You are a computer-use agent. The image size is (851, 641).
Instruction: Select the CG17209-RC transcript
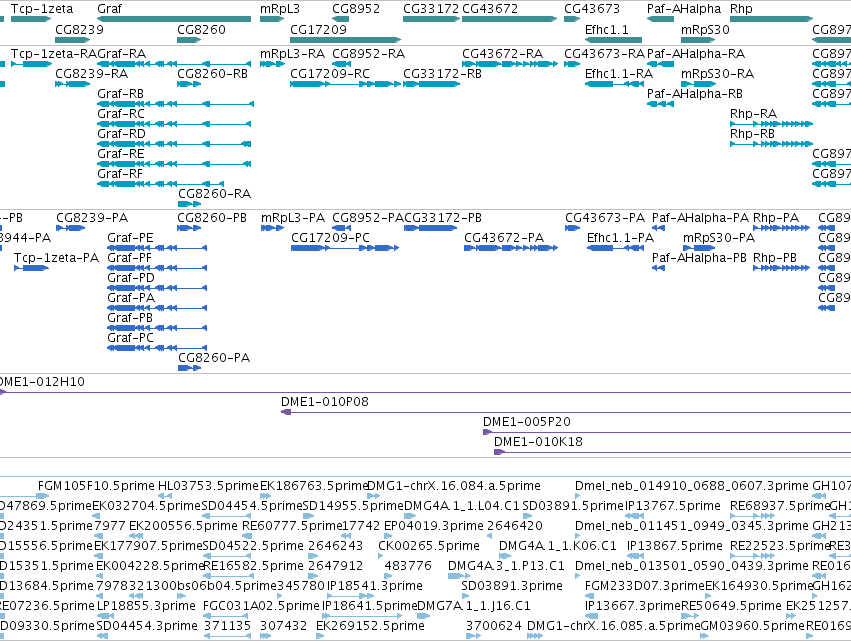click(x=346, y=84)
